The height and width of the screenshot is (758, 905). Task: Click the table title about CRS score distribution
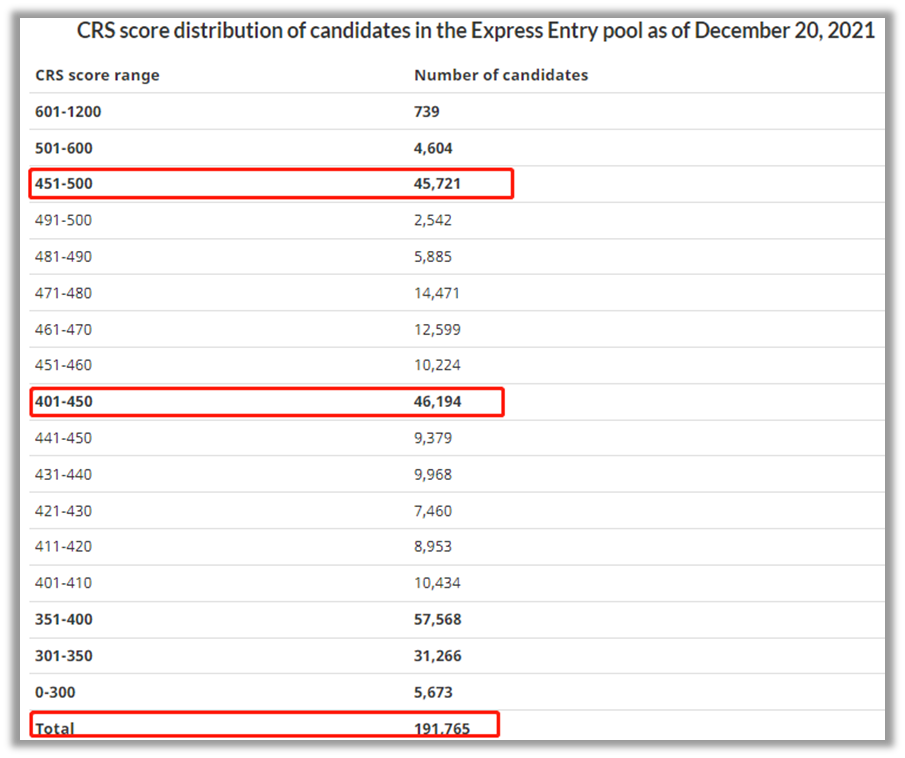pos(476,31)
